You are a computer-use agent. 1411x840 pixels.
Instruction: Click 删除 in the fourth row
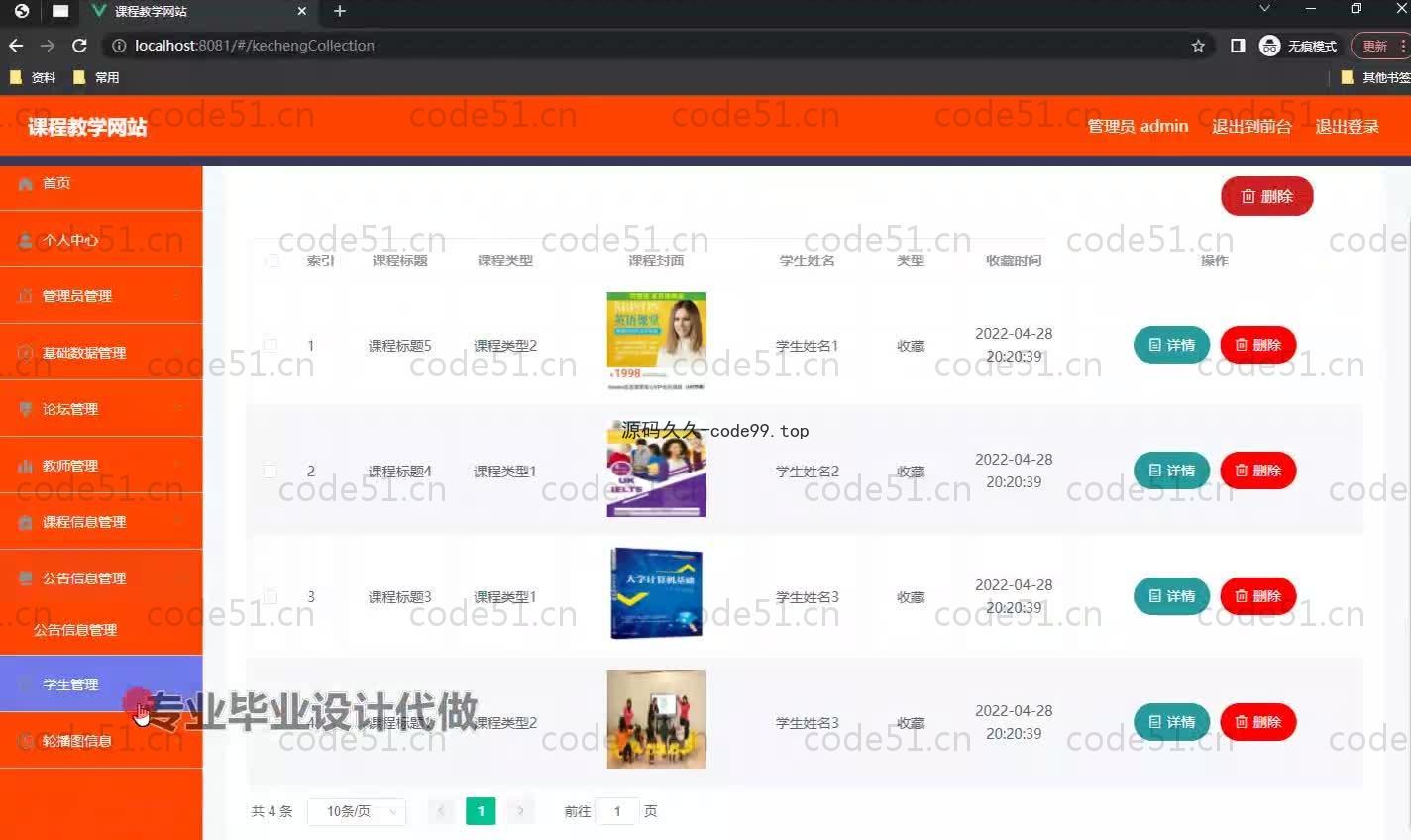tap(1257, 722)
